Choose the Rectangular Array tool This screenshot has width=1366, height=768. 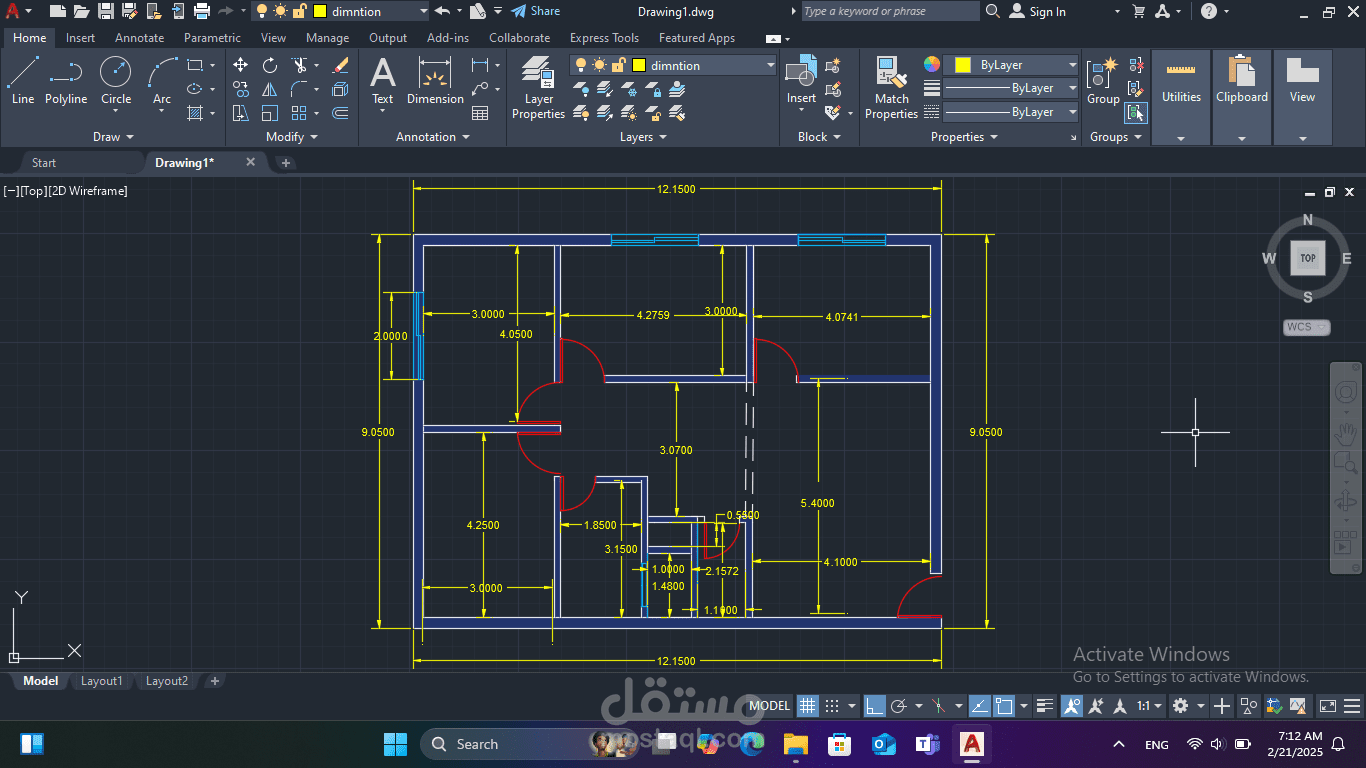tap(299, 113)
